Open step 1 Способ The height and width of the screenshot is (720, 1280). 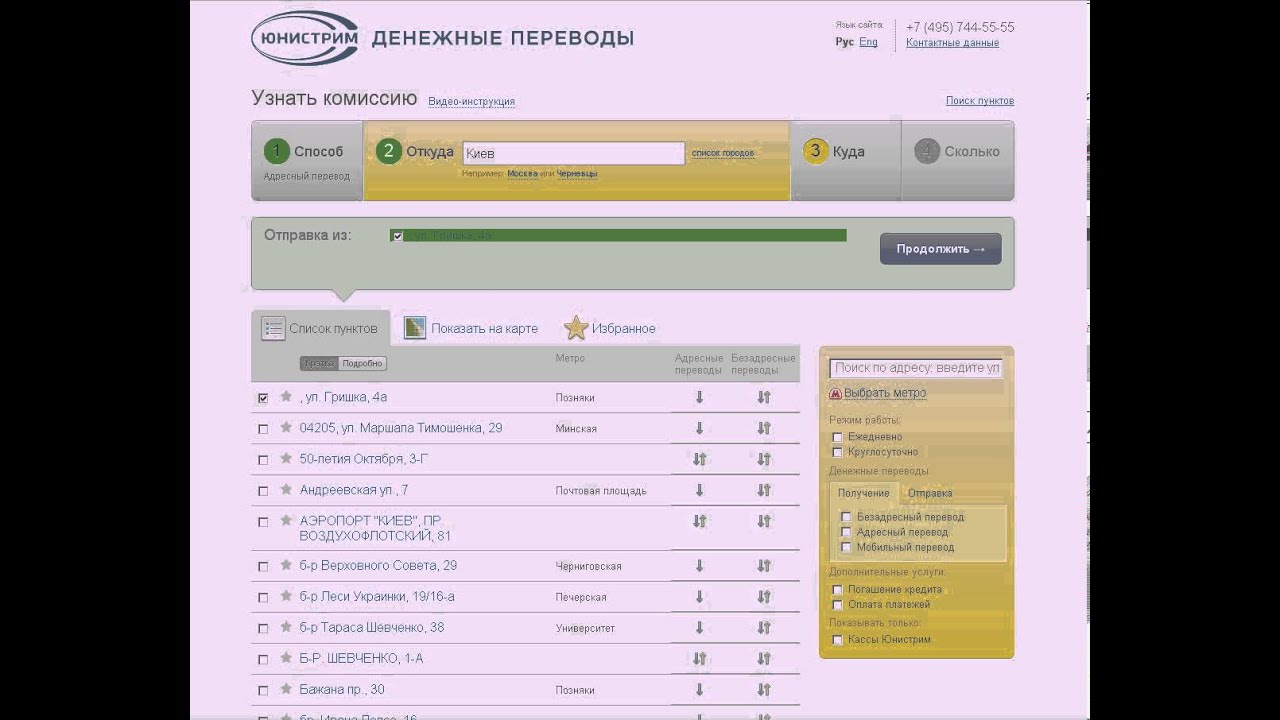pos(307,161)
